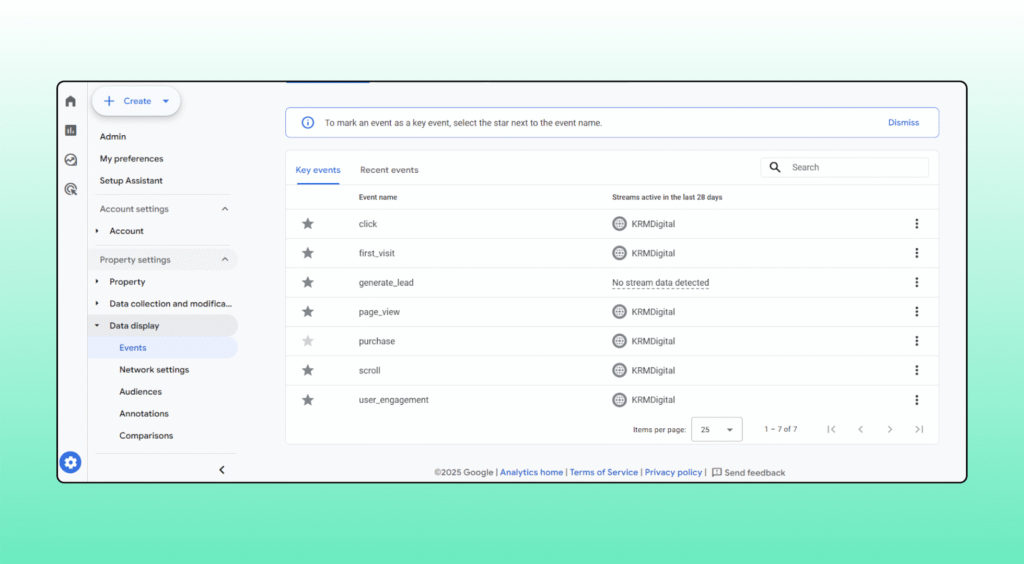Select Audiences in the sidebar
The height and width of the screenshot is (564, 1024).
tap(140, 392)
